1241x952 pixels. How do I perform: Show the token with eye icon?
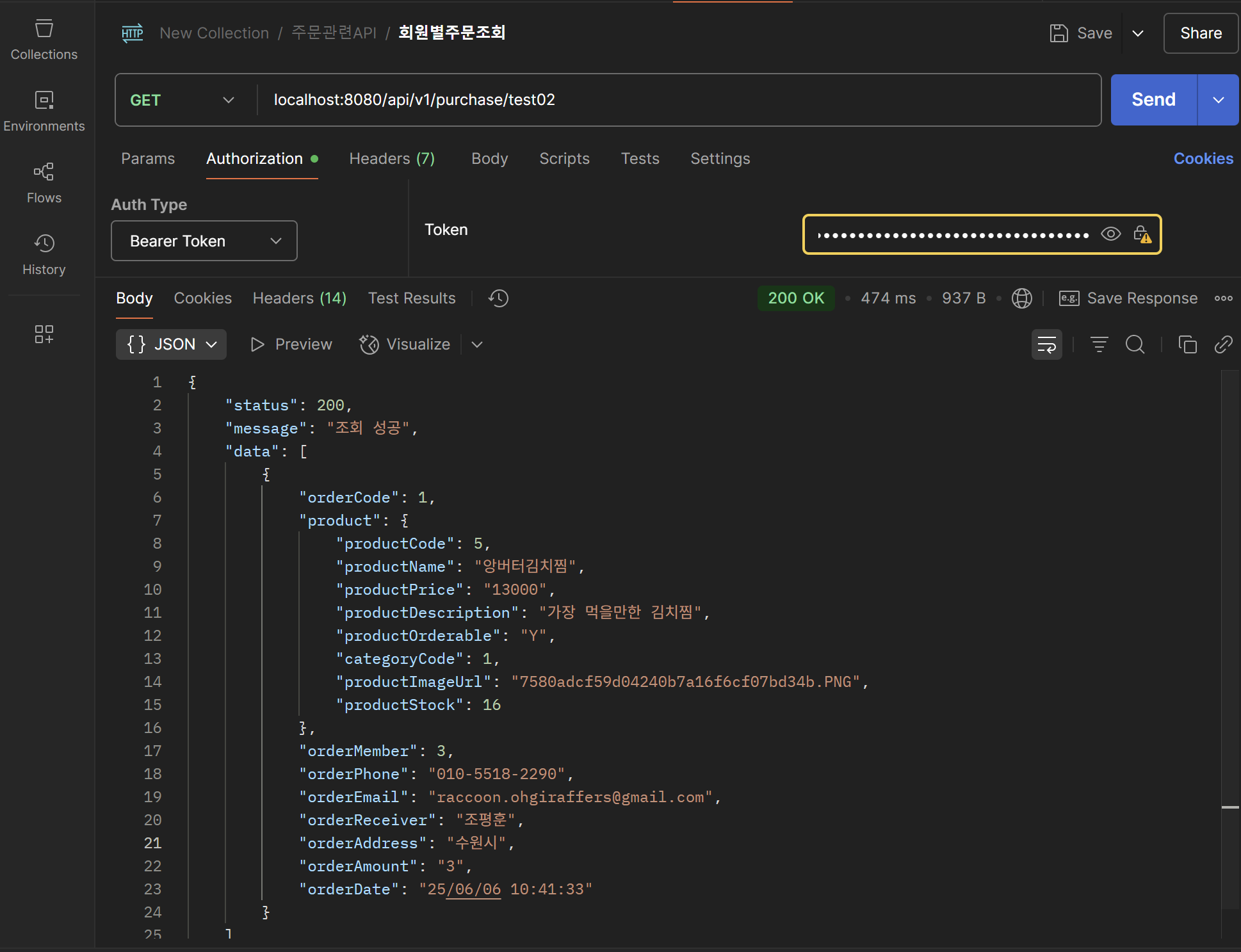[x=1110, y=234]
